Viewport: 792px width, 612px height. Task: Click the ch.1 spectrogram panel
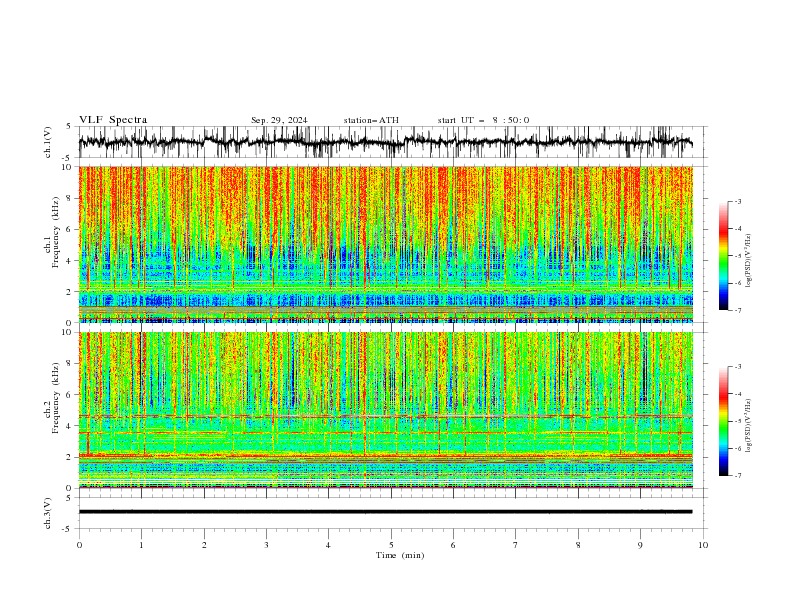point(386,244)
